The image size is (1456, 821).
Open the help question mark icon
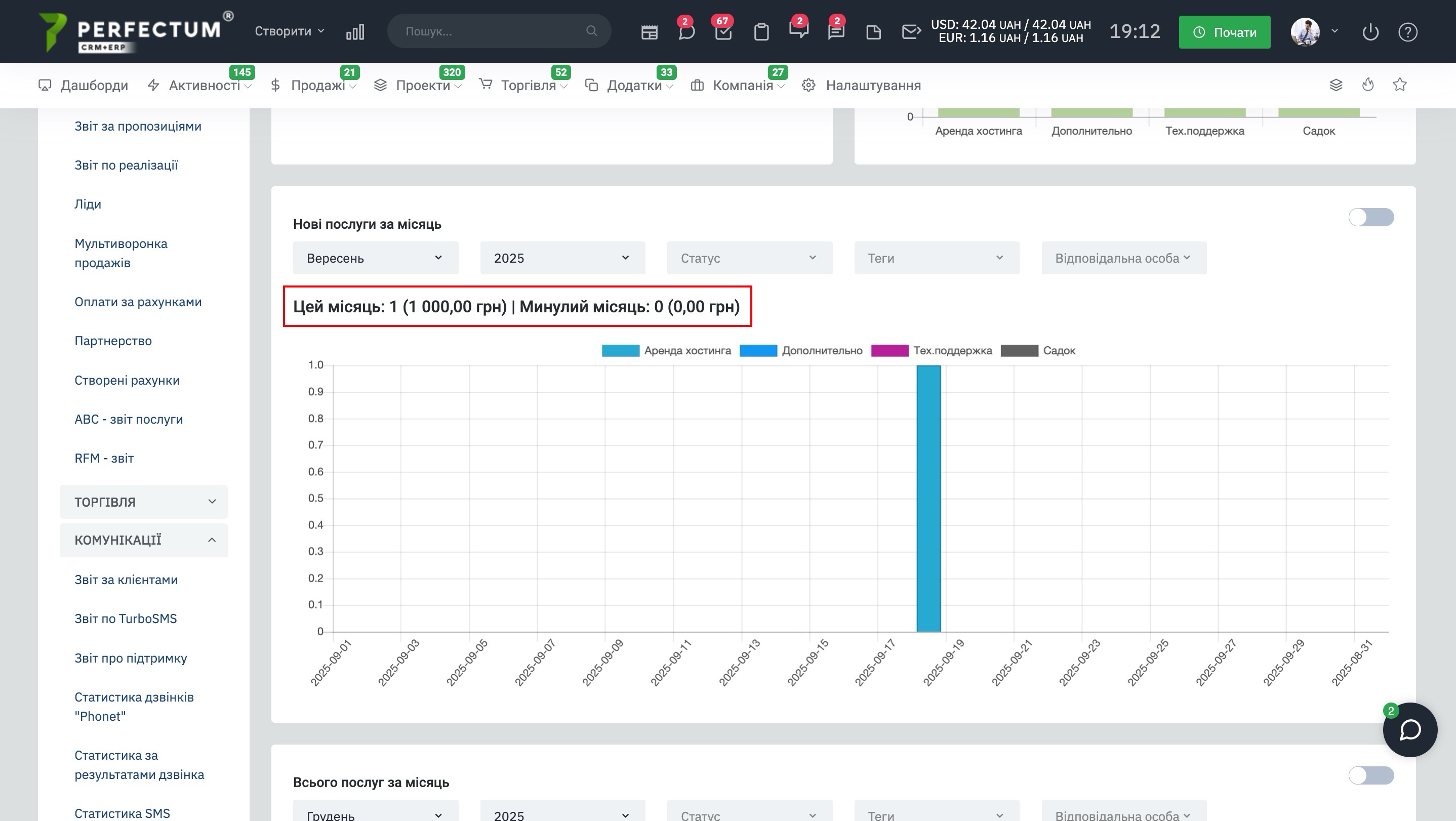[x=1407, y=32]
